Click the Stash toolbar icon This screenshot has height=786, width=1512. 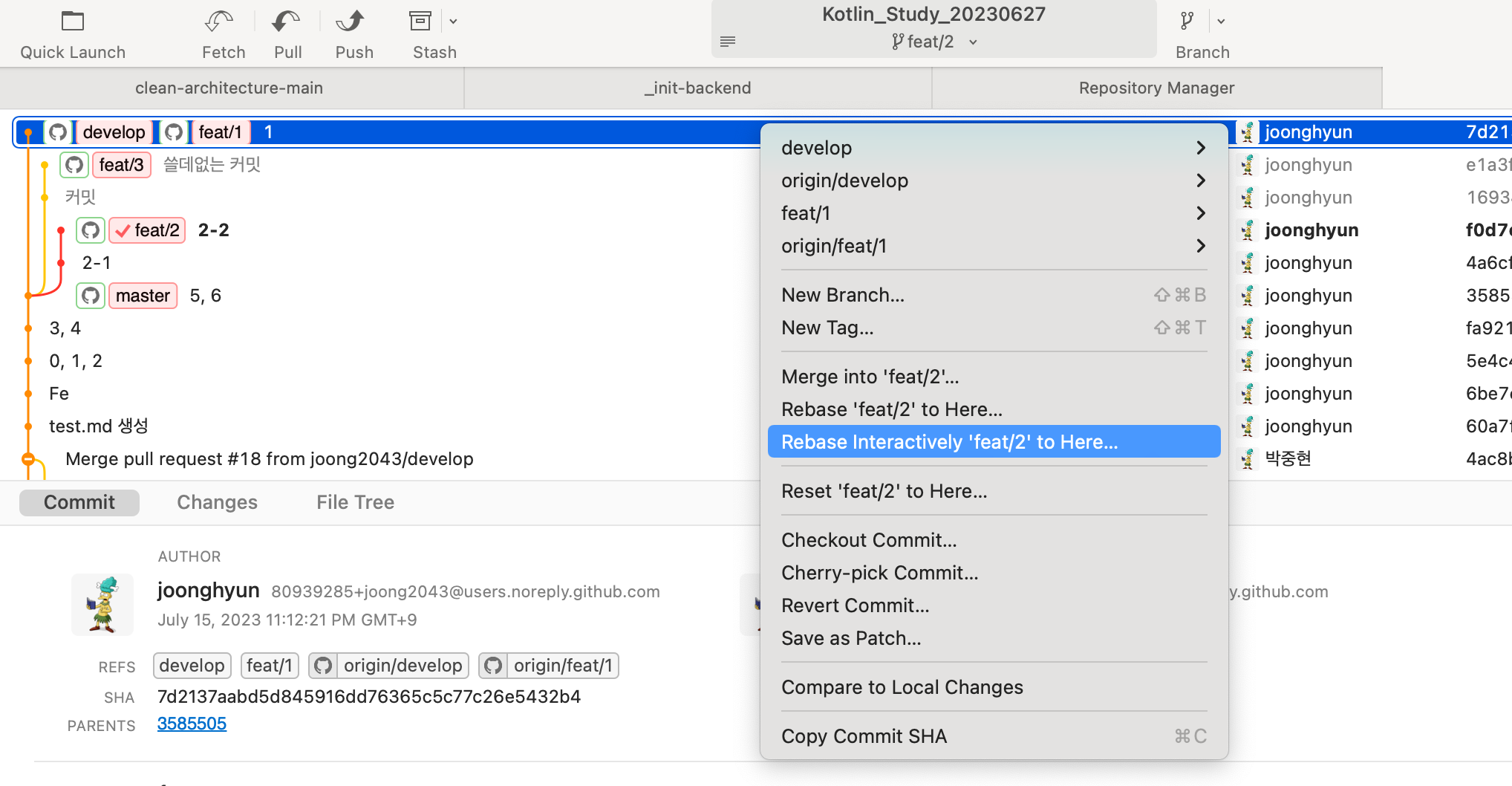coord(420,21)
